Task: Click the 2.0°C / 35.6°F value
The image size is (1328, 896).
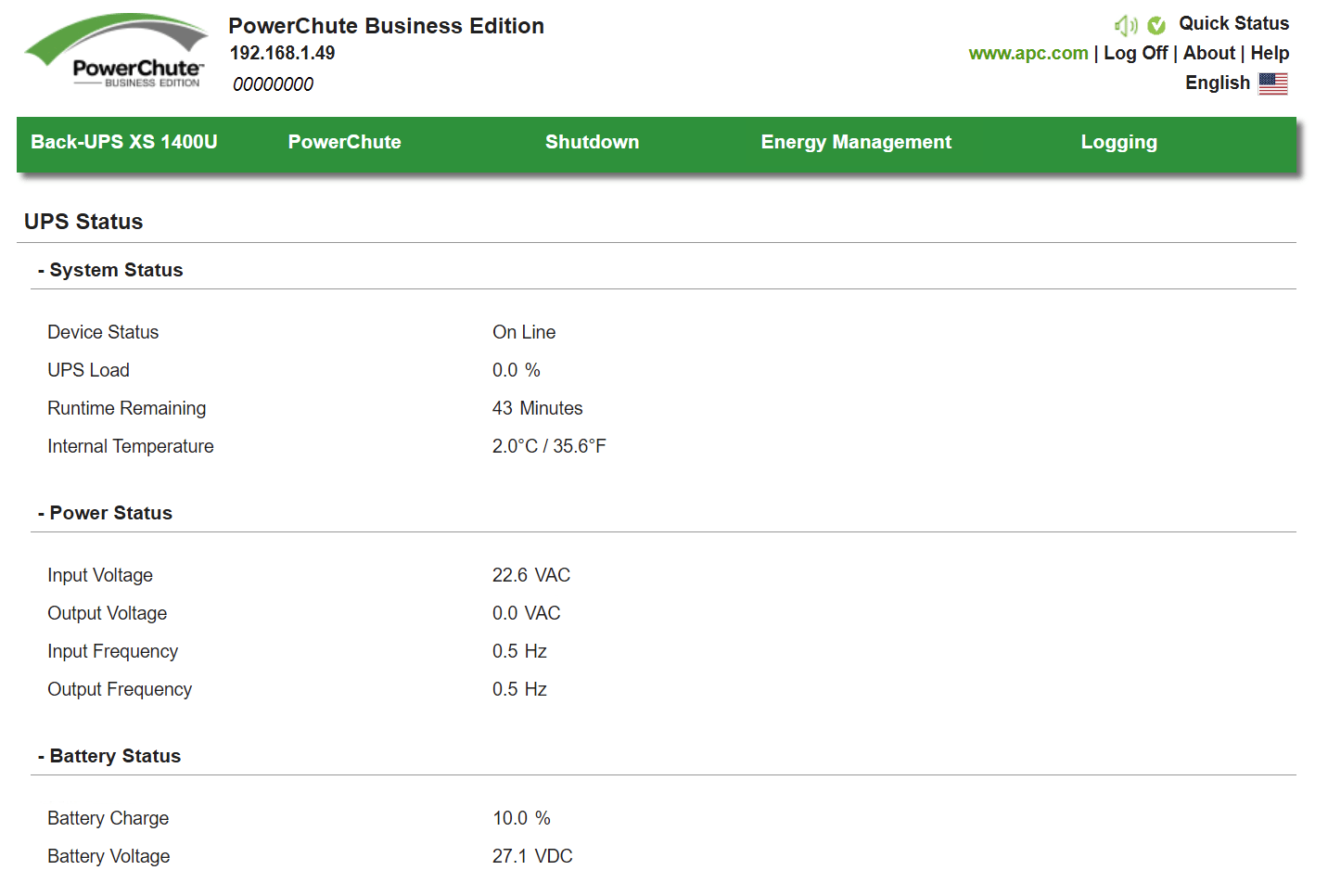Action: 549,446
